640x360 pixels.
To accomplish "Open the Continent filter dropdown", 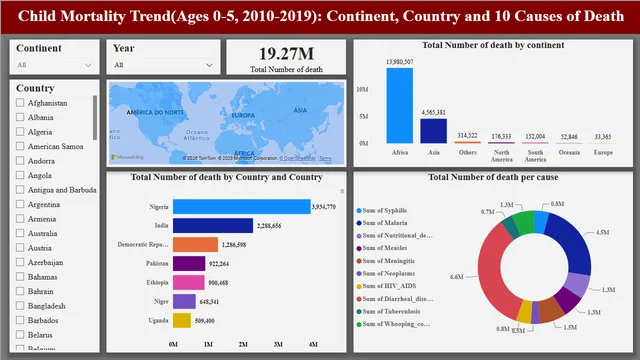I will click(54, 65).
